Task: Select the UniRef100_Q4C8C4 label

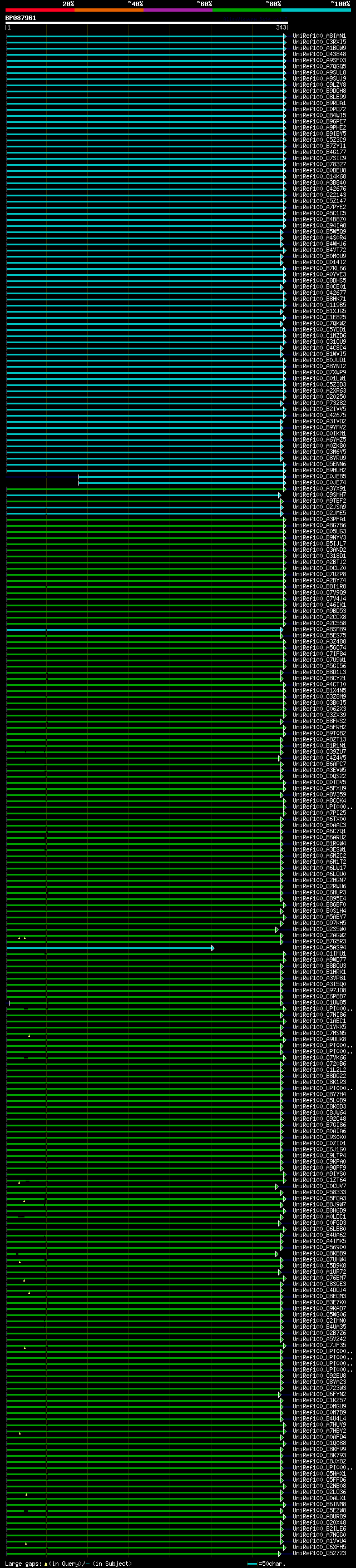Action: point(319,348)
